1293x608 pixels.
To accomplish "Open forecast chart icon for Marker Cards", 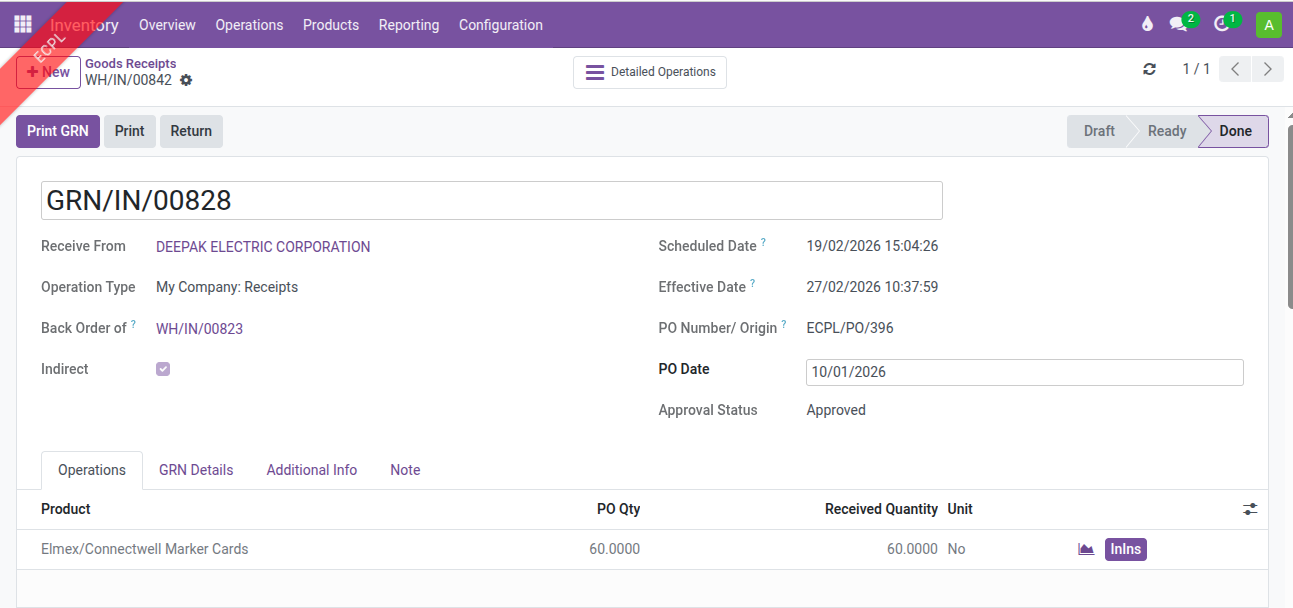I will (x=1086, y=549).
